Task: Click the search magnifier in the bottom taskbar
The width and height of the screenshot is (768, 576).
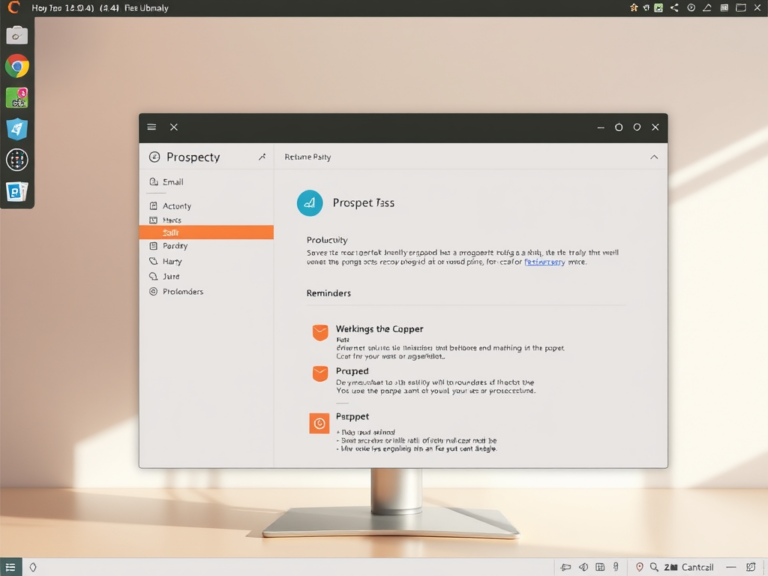Action: point(654,567)
